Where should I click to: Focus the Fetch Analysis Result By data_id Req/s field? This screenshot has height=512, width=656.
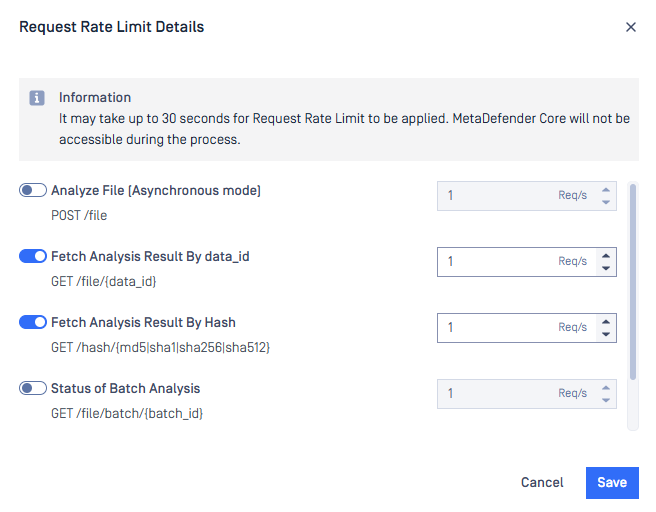tap(517, 262)
